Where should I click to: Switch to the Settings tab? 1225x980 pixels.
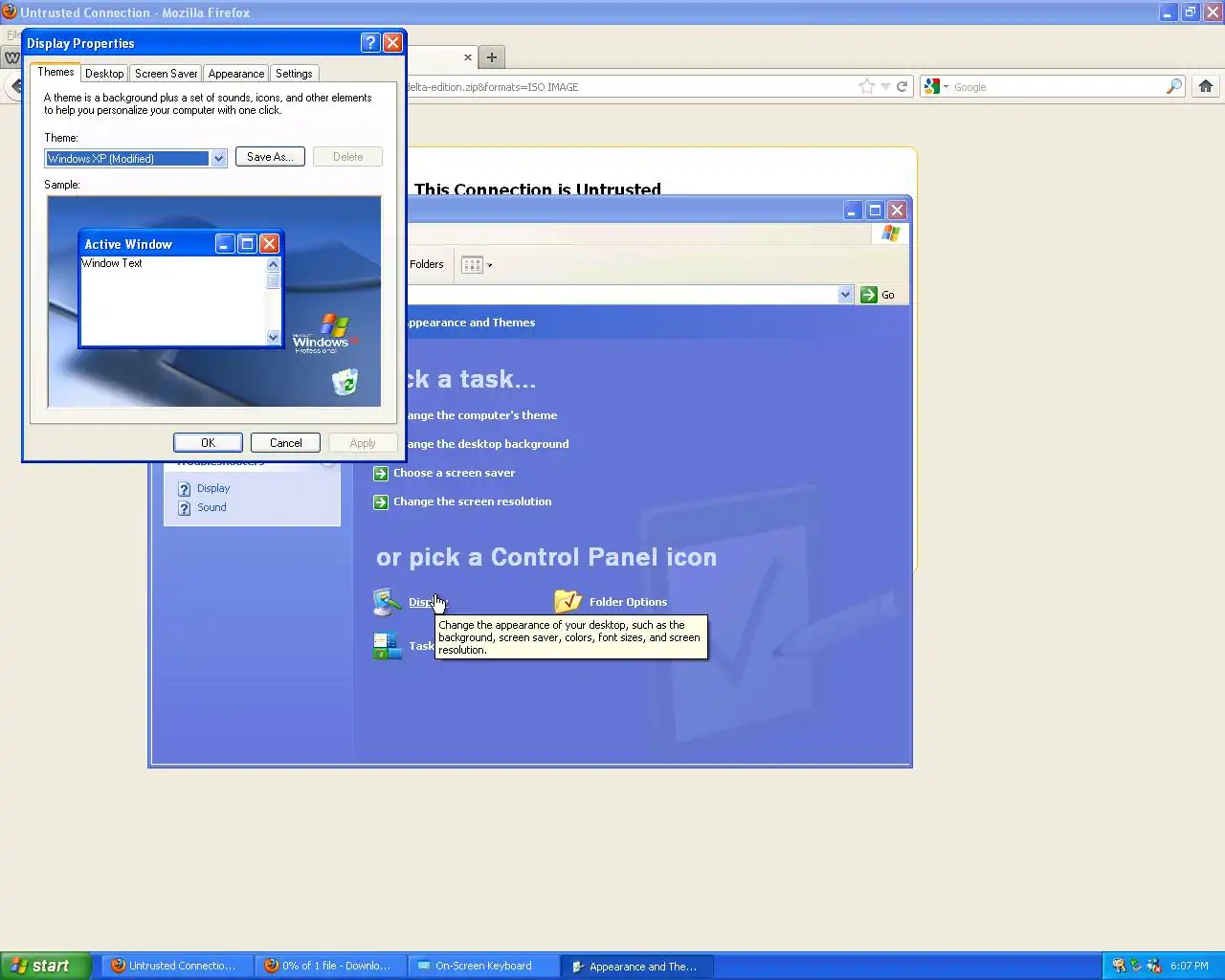click(294, 74)
